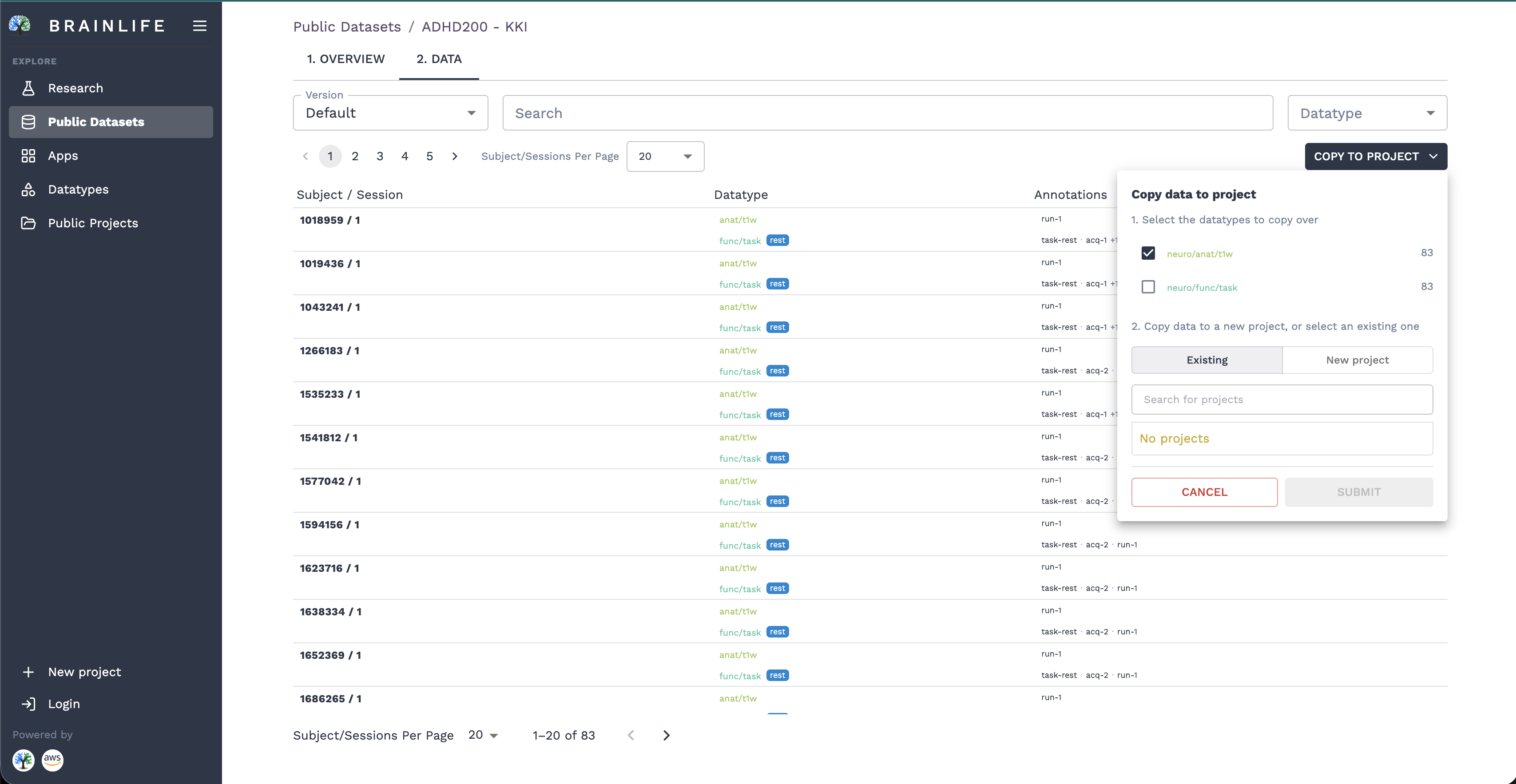
Task: Click the Datatypes shapes icon
Action: (x=28, y=190)
